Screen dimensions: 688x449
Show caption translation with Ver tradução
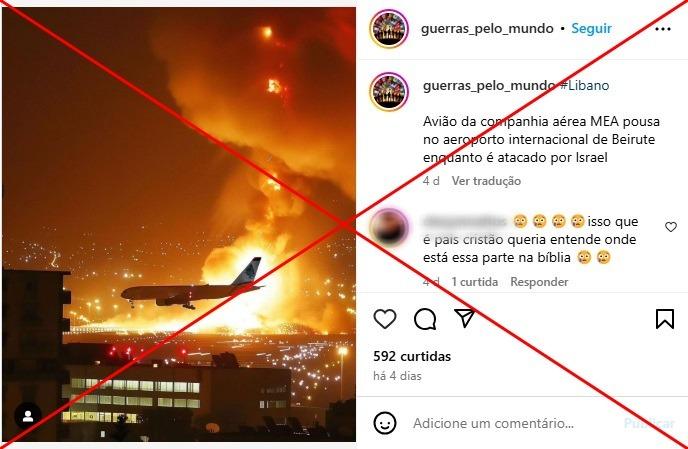pyautogui.click(x=486, y=181)
